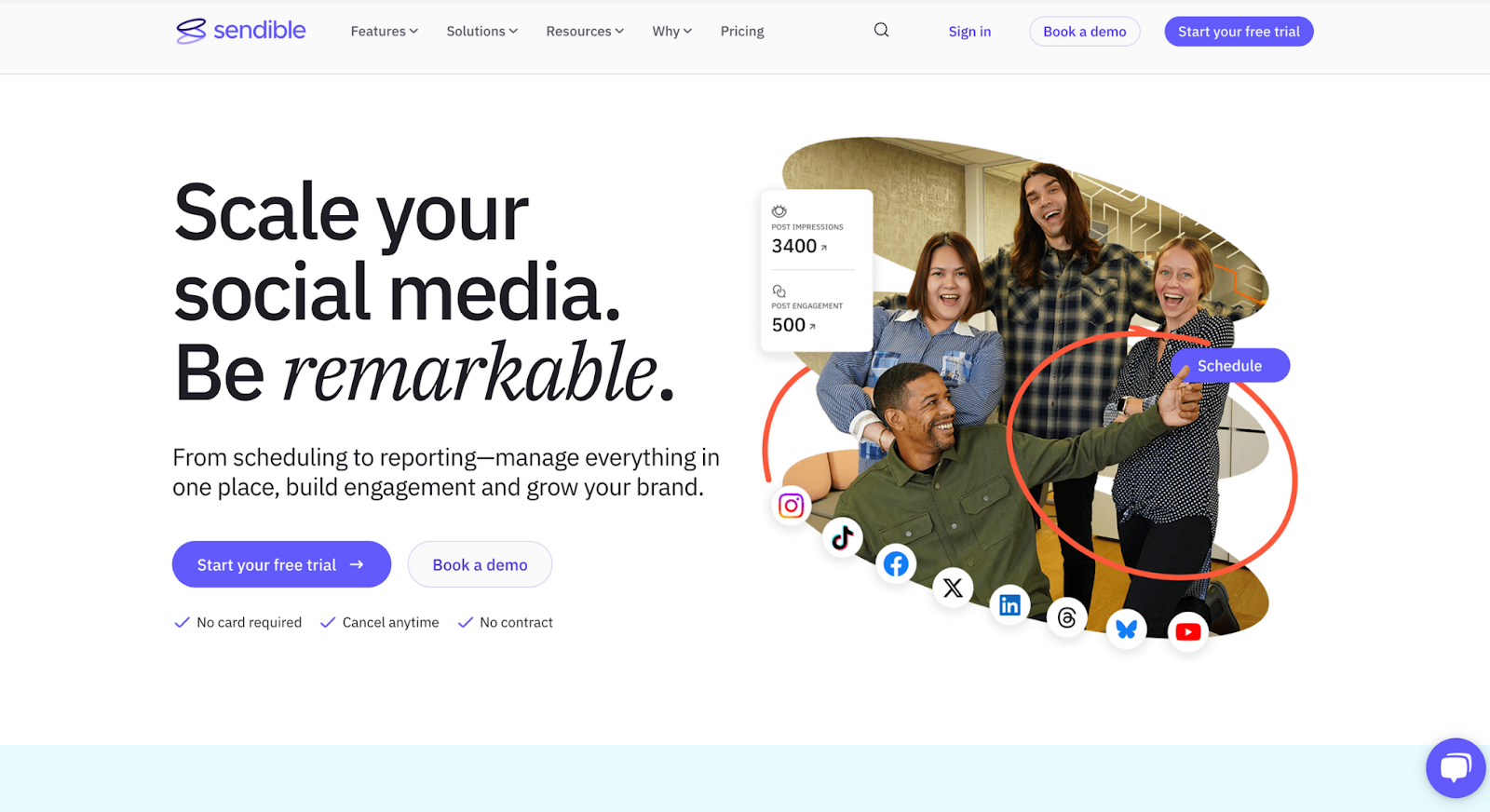The image size is (1490, 812).
Task: Open the chat widget bubble
Action: (x=1456, y=768)
